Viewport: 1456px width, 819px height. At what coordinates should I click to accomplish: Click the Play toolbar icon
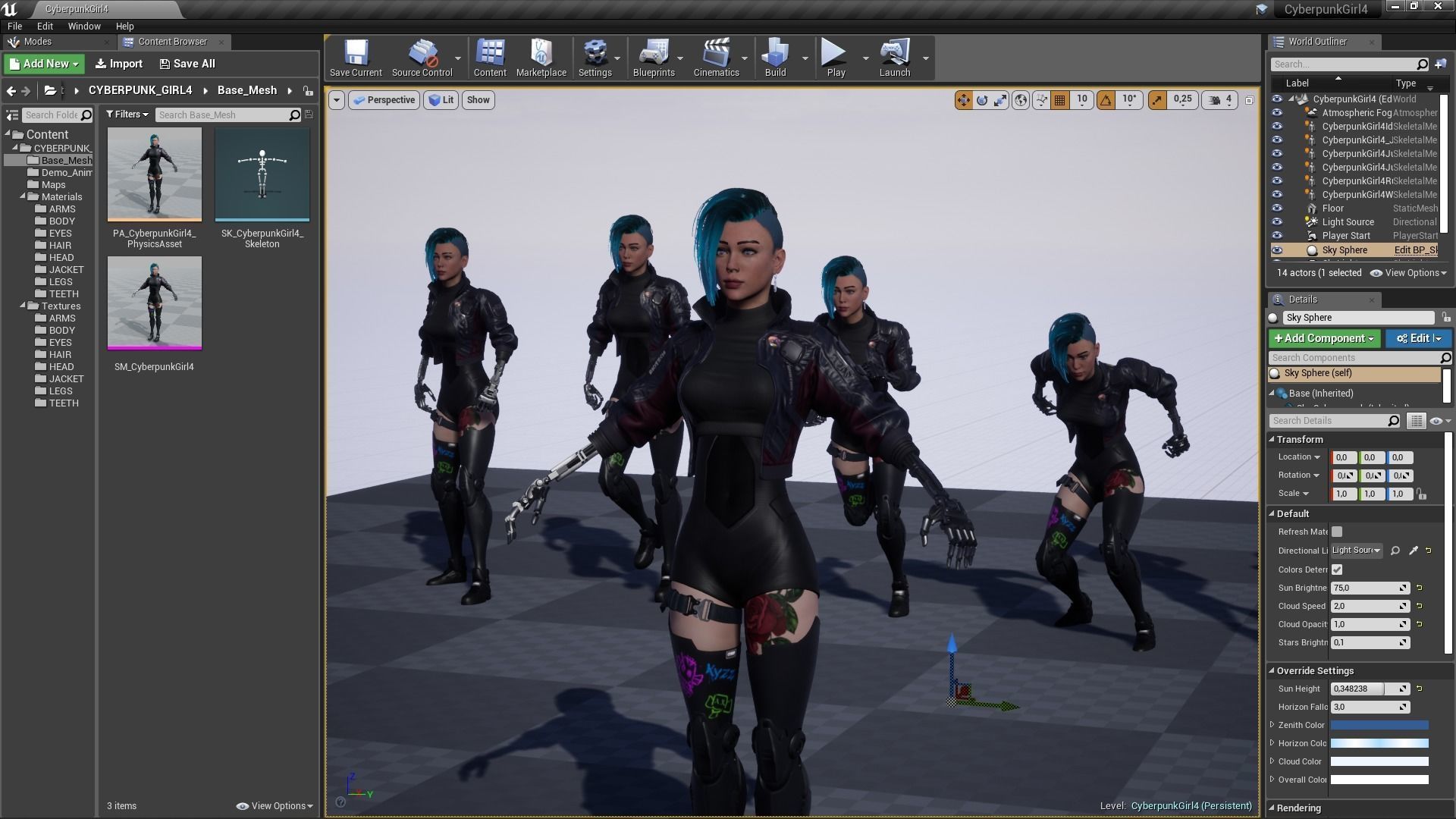(x=836, y=58)
